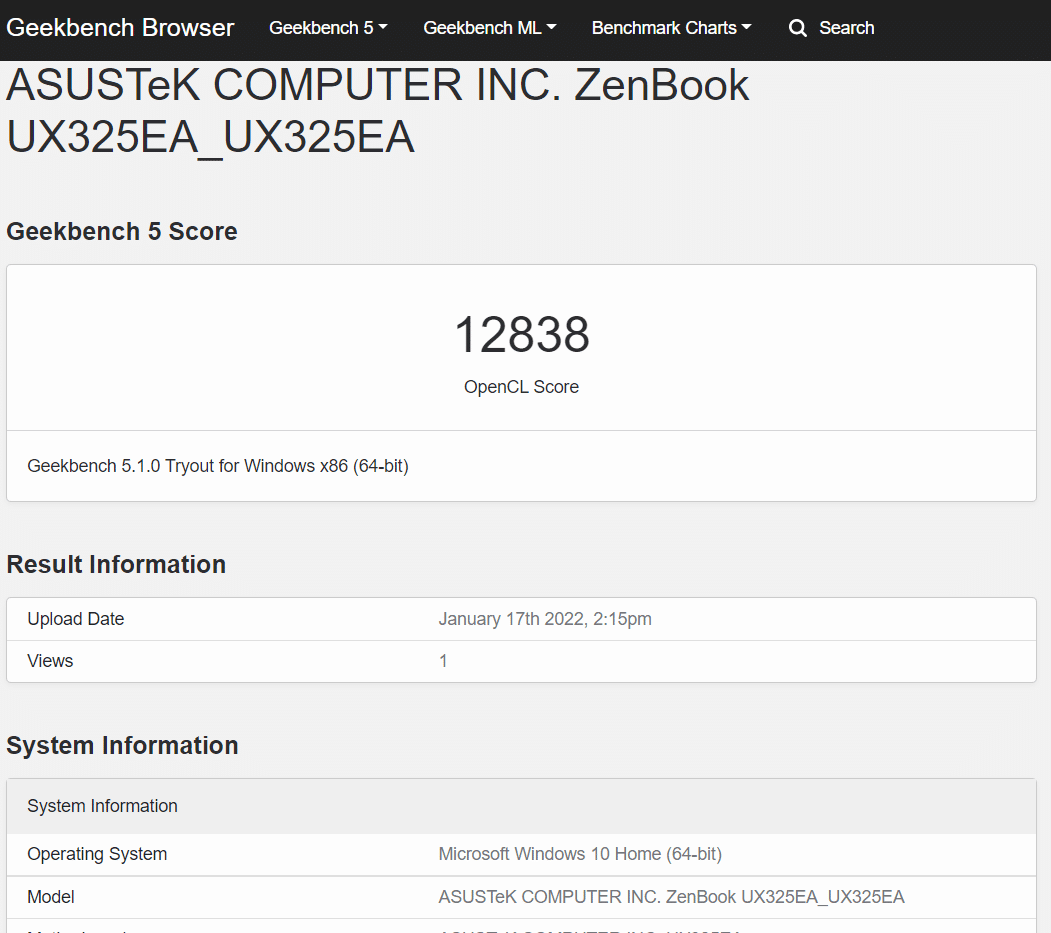Click the bold System Information section heading

click(x=123, y=745)
